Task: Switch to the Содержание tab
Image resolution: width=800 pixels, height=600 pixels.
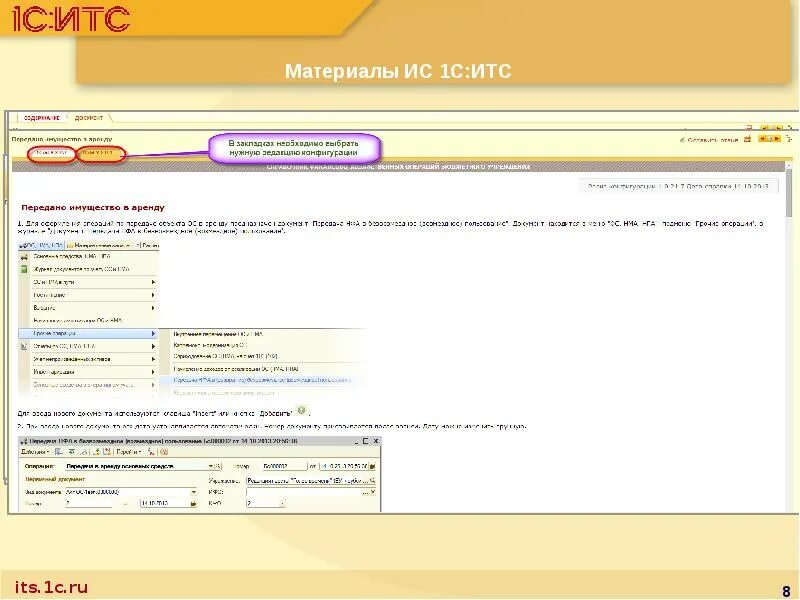Action: coord(41,118)
